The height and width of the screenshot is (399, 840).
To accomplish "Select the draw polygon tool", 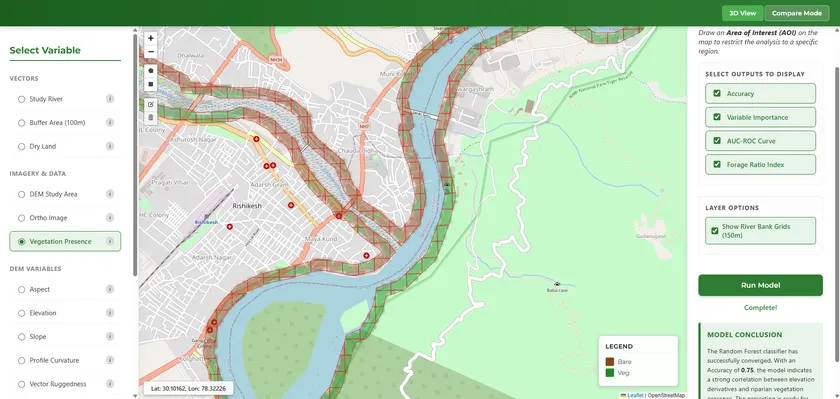I will click(x=151, y=70).
